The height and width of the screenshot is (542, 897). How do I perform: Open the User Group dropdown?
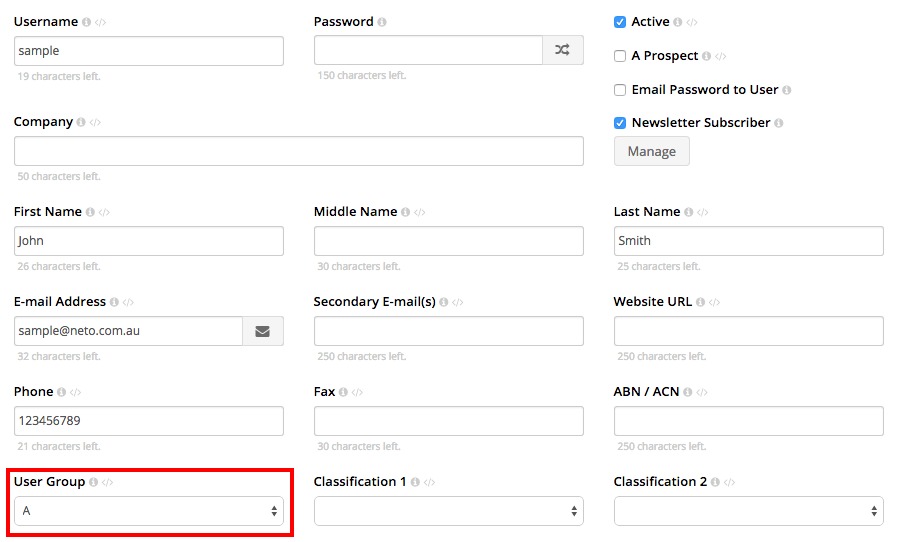pyautogui.click(x=149, y=511)
